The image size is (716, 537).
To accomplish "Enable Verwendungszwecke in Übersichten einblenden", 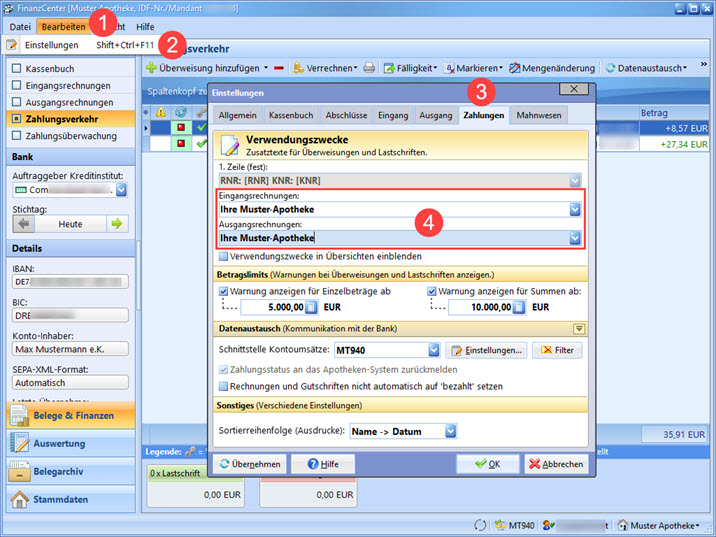I will click(x=223, y=256).
